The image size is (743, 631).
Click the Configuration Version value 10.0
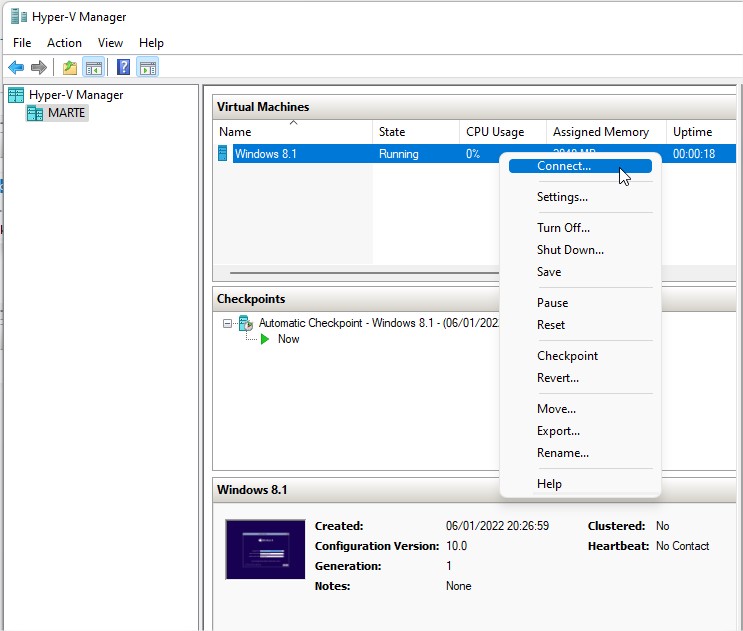(x=456, y=546)
